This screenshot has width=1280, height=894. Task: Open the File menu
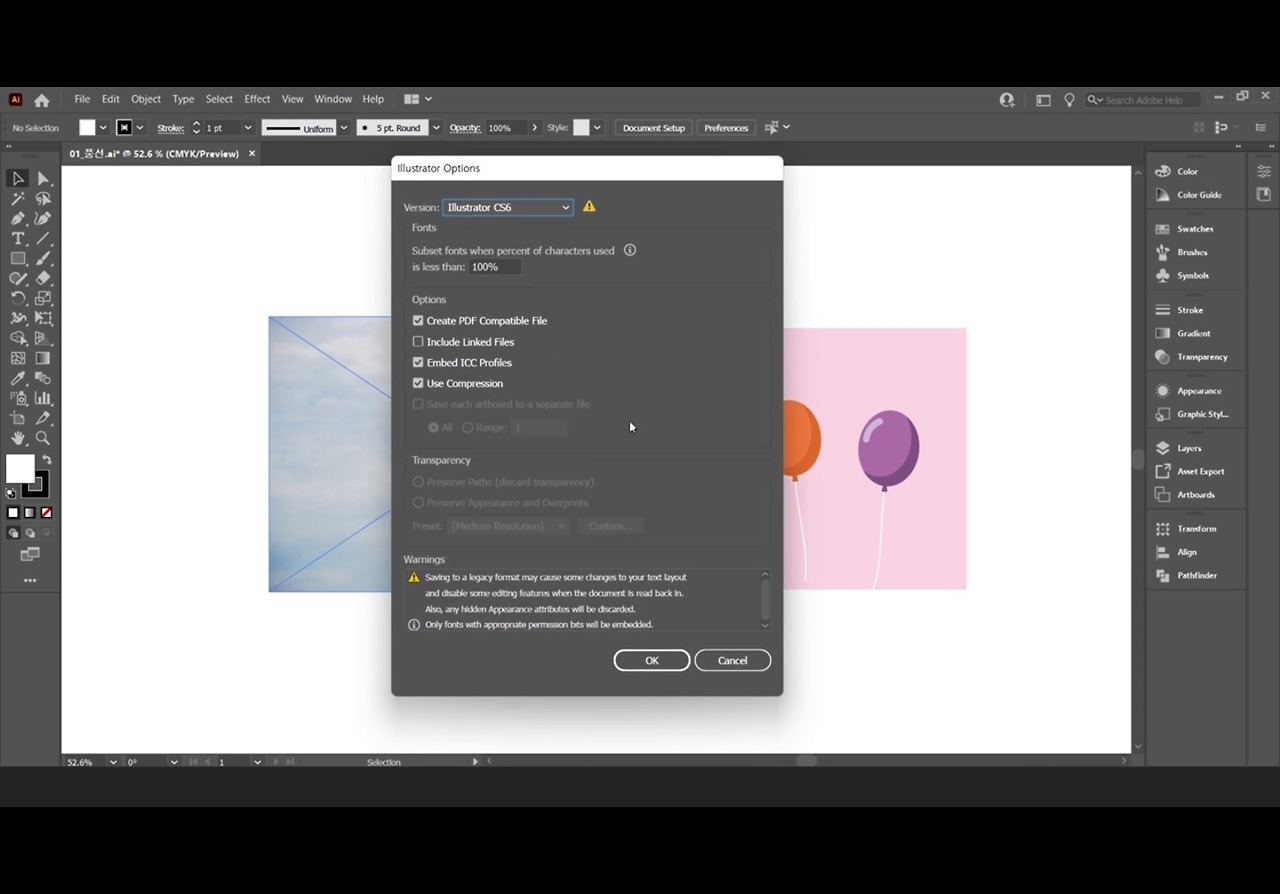pyautogui.click(x=82, y=99)
